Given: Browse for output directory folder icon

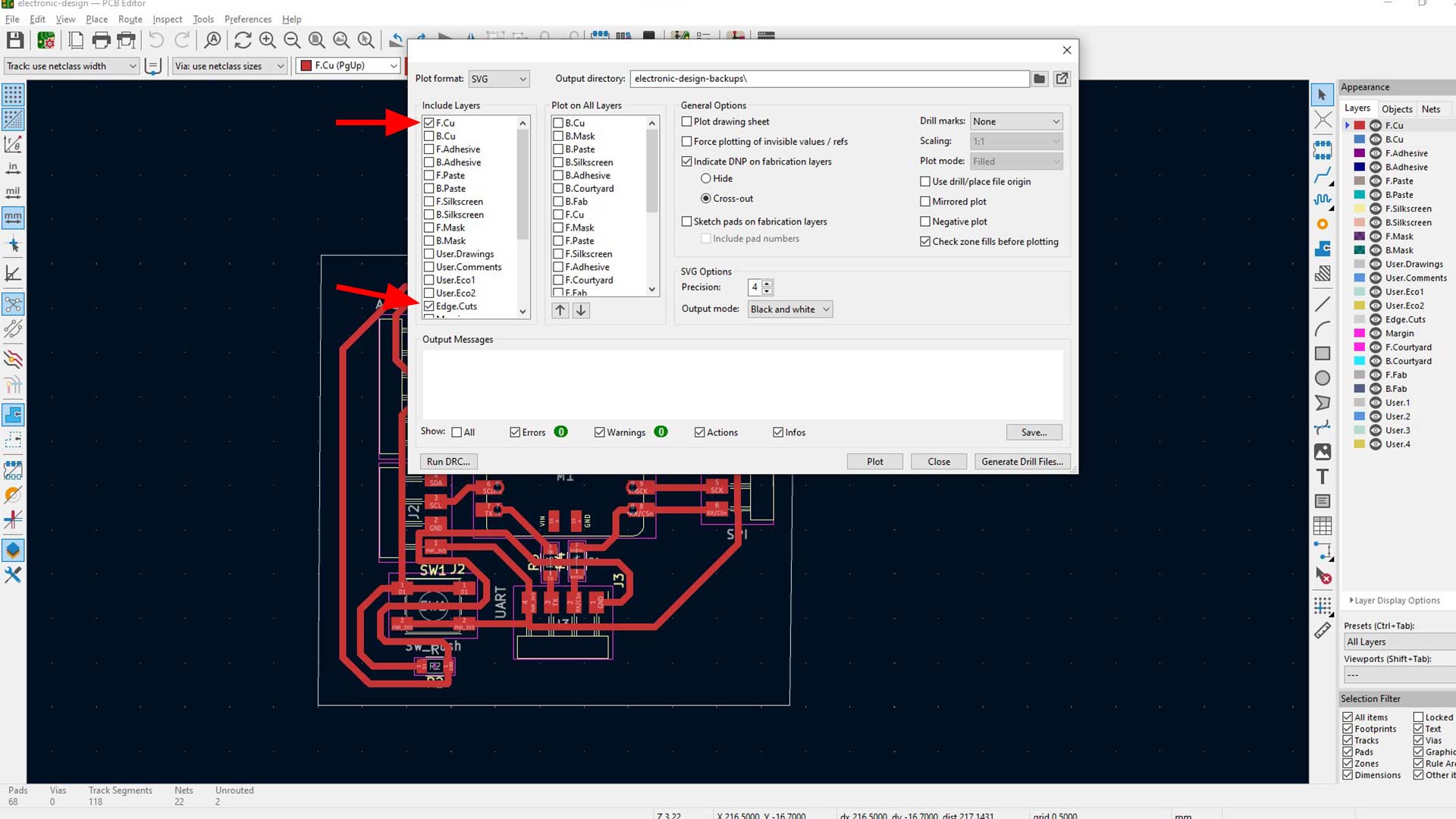Looking at the screenshot, I should 1040,78.
